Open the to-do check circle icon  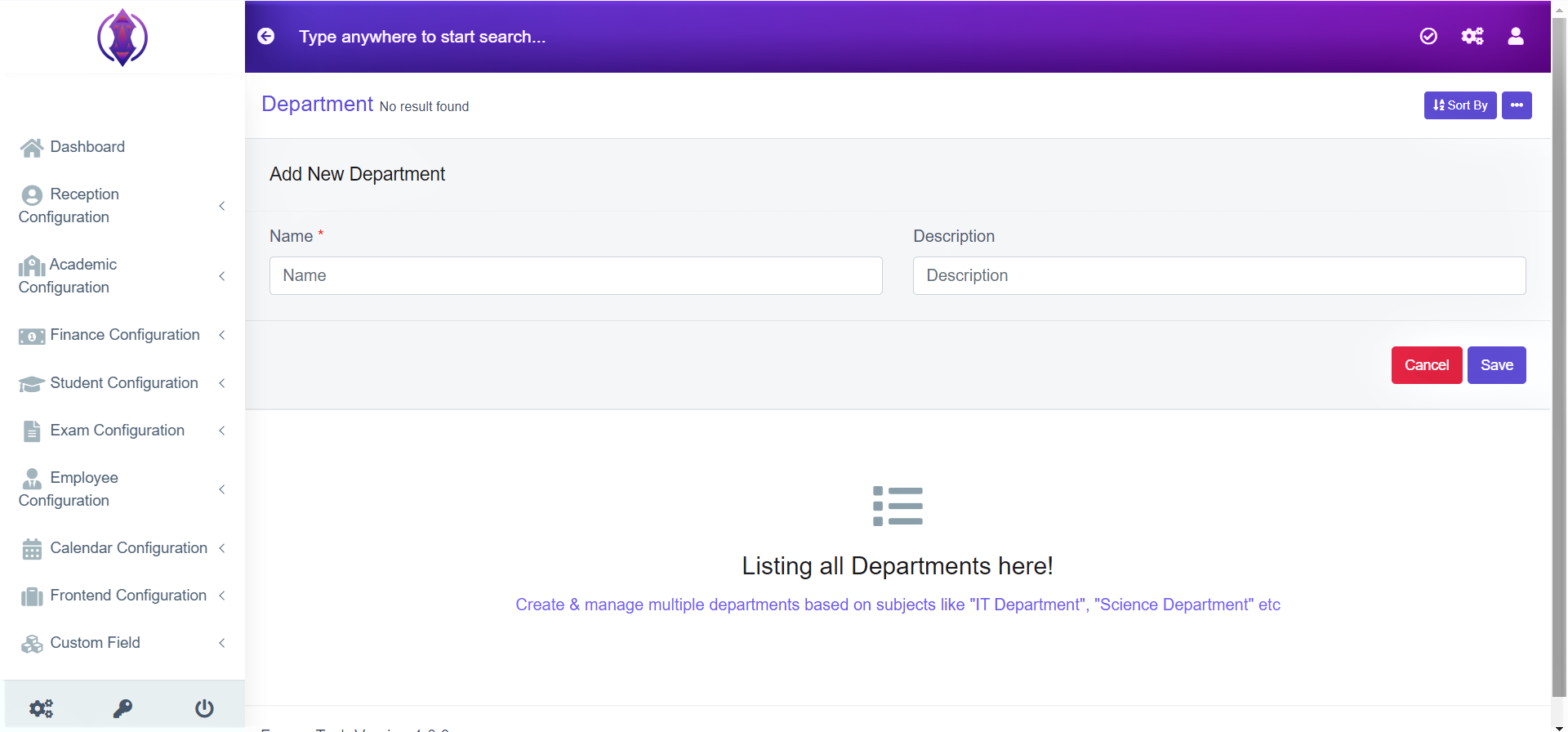1428,36
